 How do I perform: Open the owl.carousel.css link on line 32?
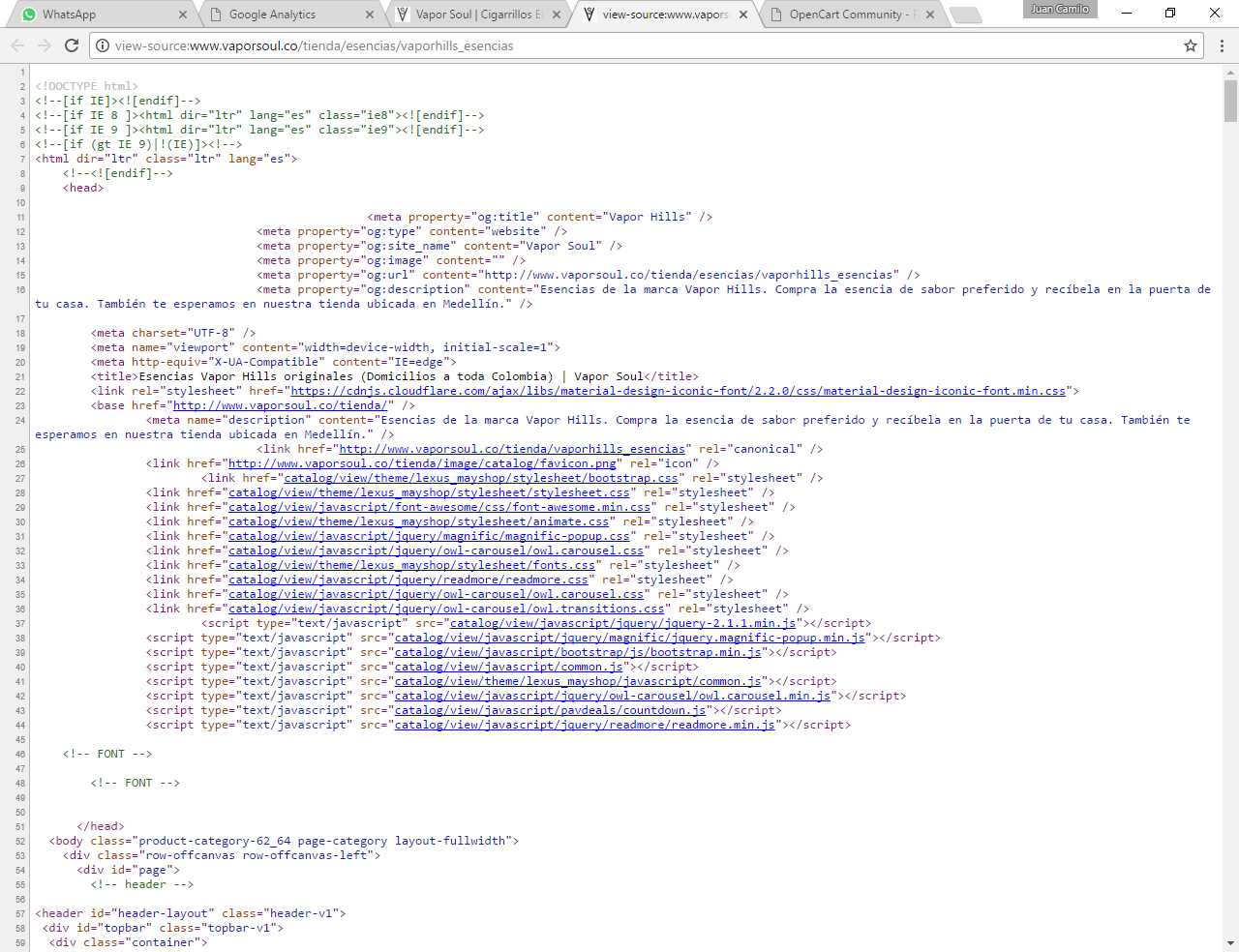437,550
